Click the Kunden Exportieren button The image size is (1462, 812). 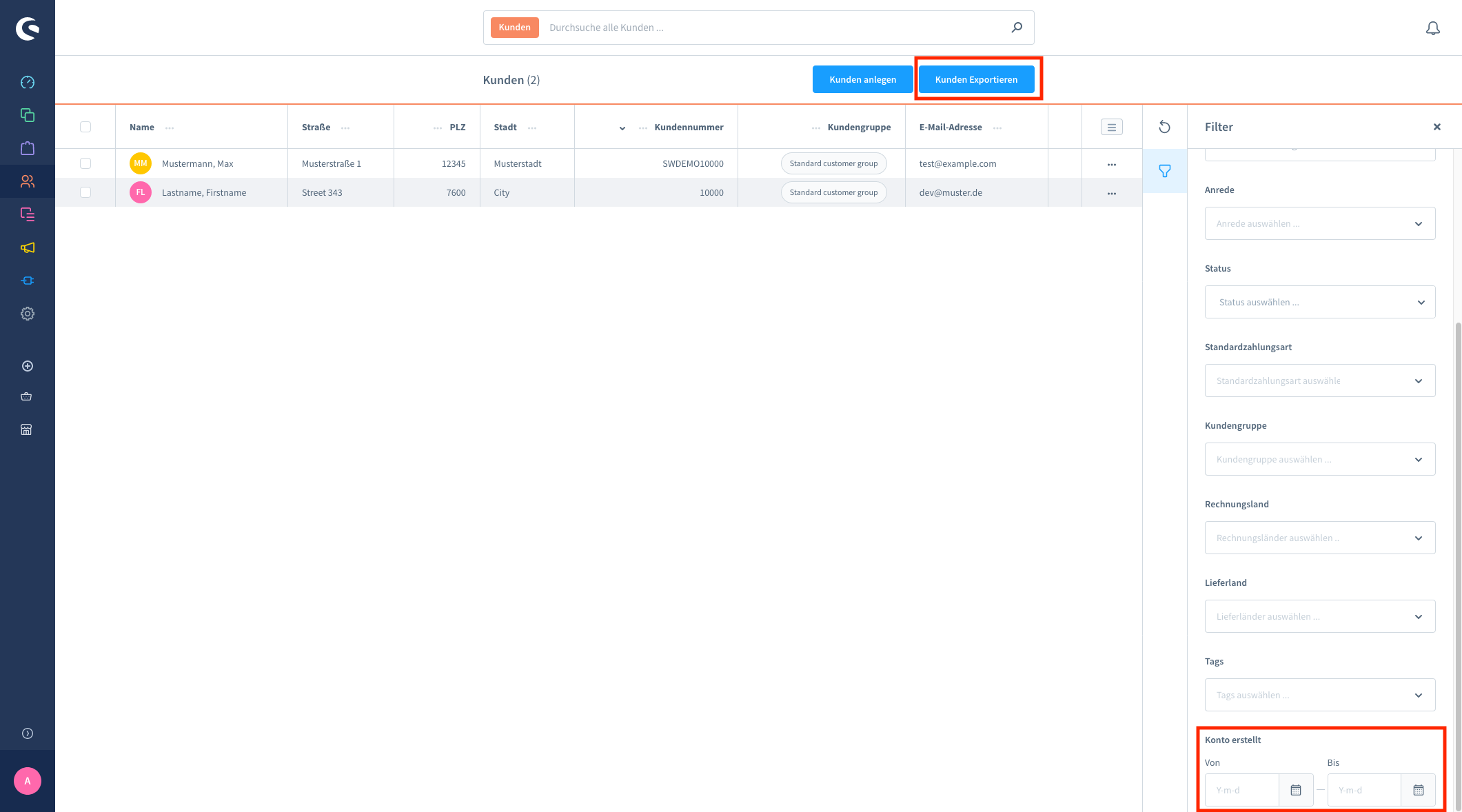976,79
